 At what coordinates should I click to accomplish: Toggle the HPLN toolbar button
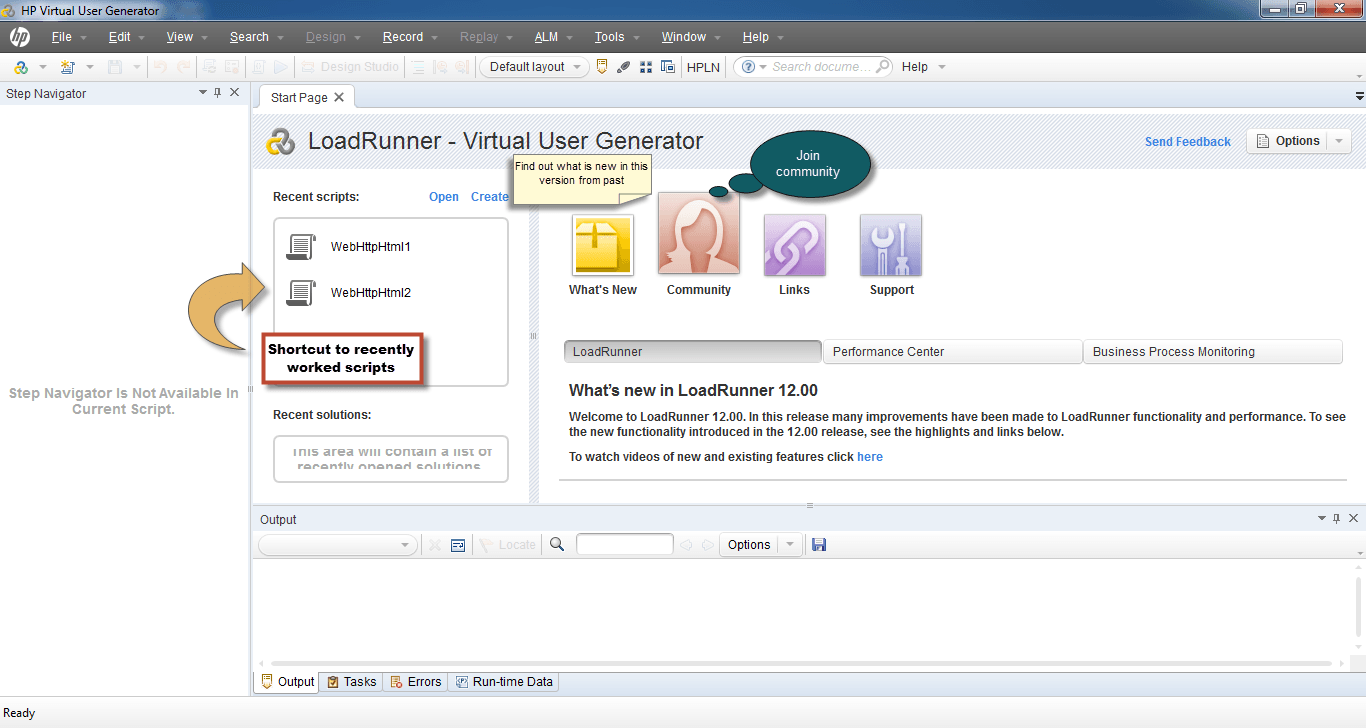703,67
